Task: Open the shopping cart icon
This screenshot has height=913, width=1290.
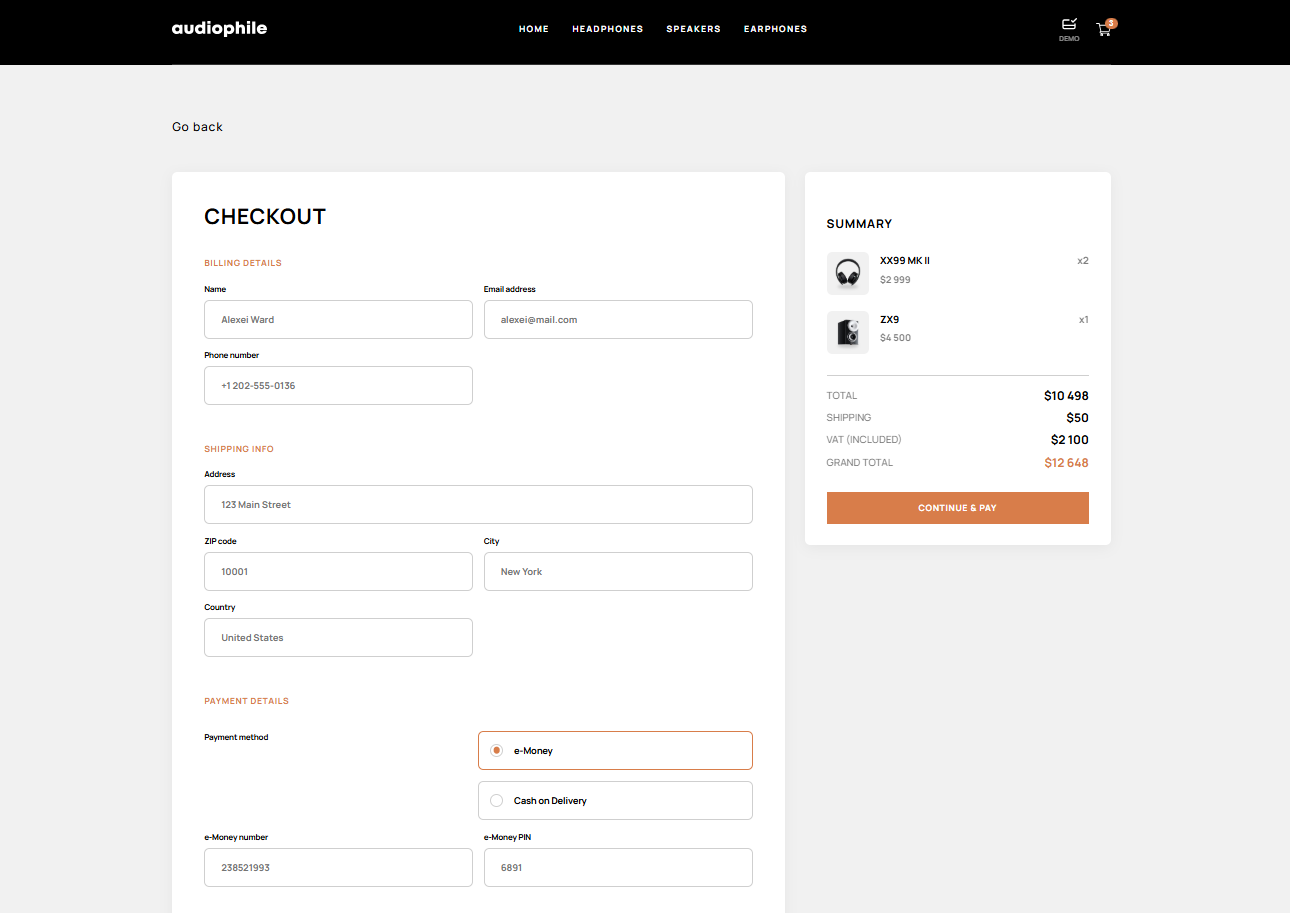Action: [1104, 29]
